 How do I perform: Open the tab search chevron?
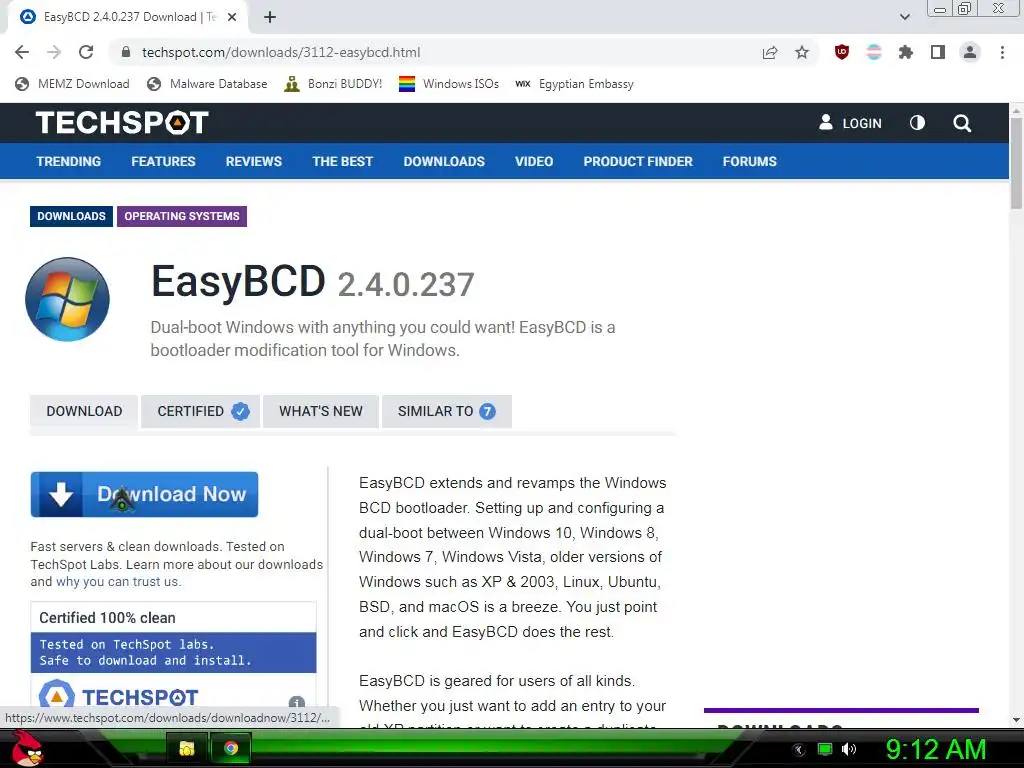click(x=904, y=17)
